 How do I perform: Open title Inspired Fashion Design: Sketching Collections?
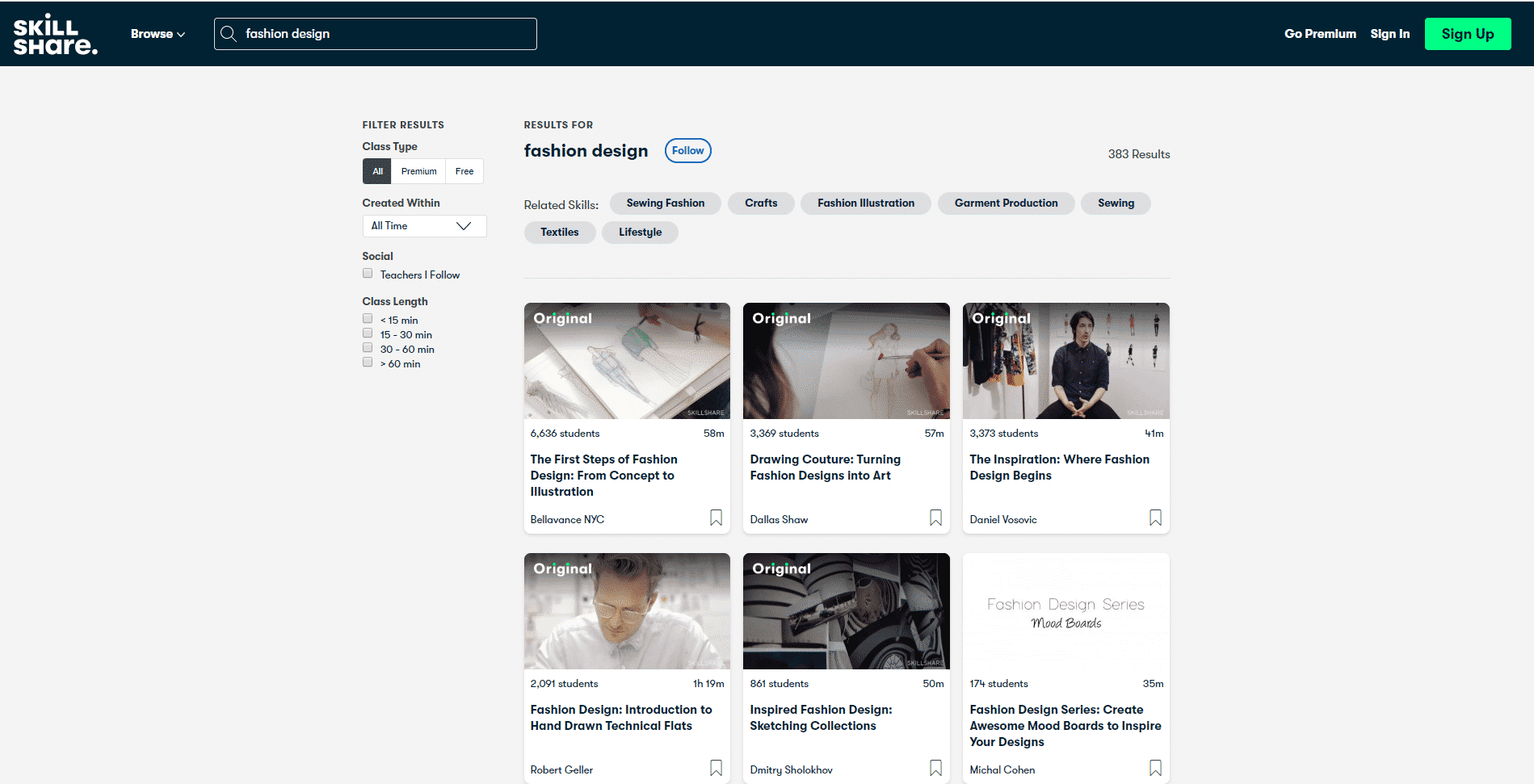(x=821, y=718)
